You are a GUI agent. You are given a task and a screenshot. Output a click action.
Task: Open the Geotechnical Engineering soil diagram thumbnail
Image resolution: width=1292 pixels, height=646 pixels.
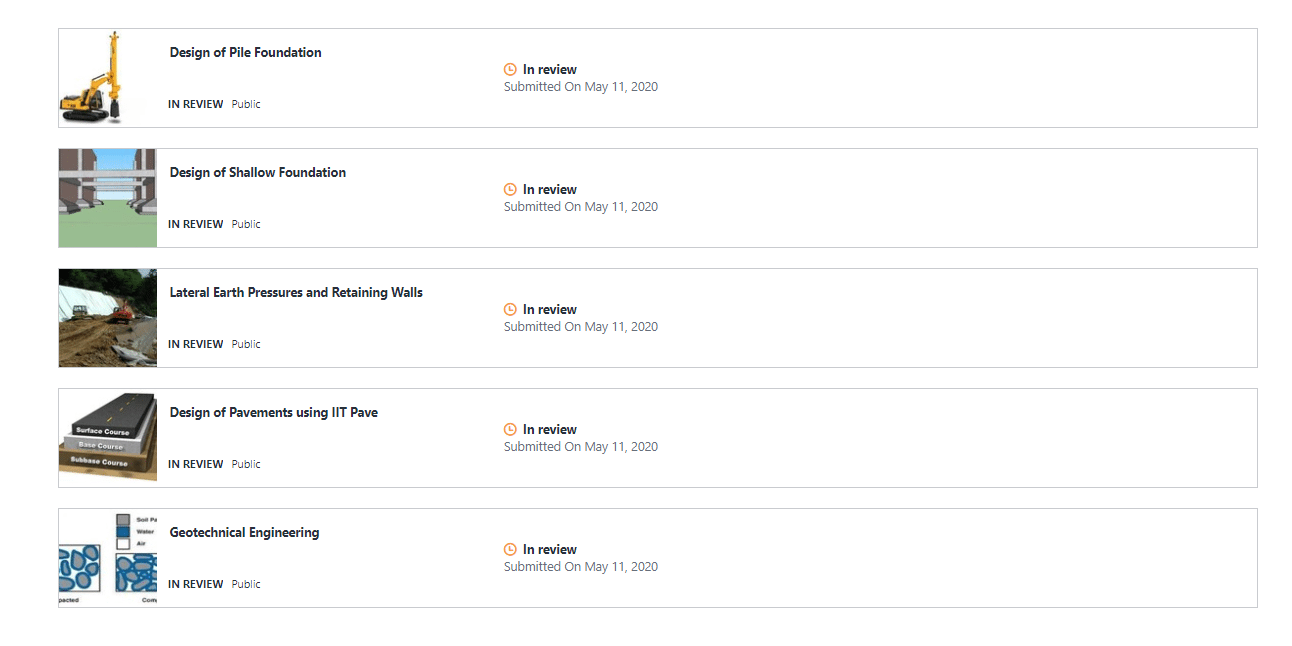pyautogui.click(x=107, y=558)
